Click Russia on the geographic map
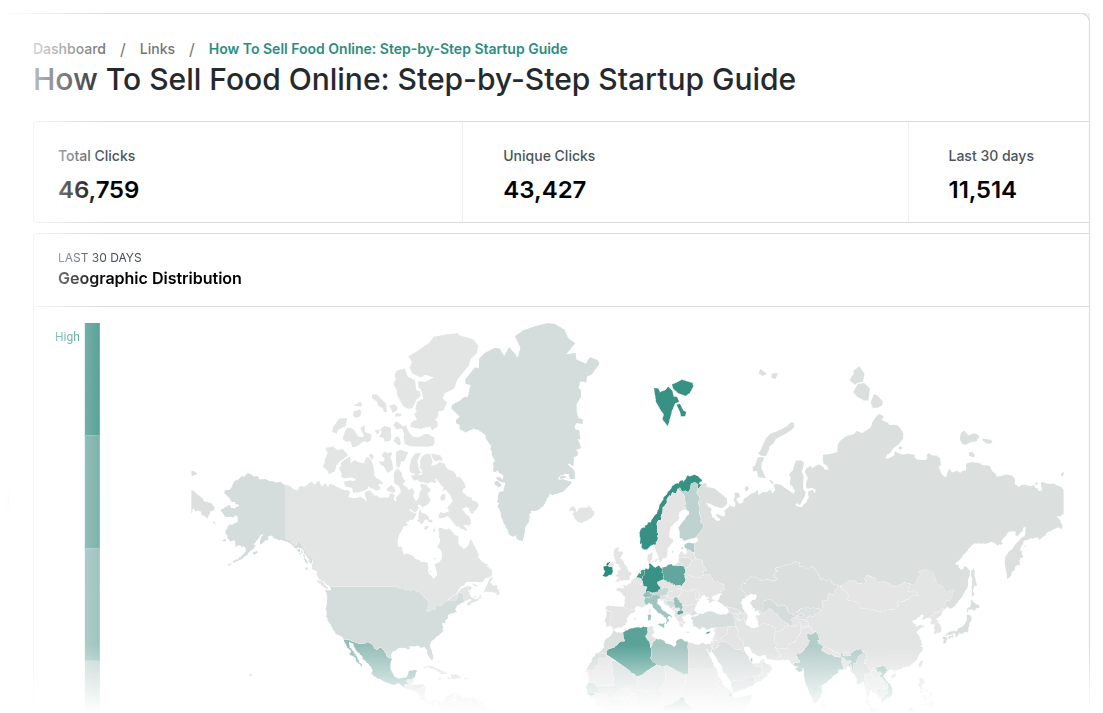Image resolution: width=1103 pixels, height=713 pixels. (900, 500)
